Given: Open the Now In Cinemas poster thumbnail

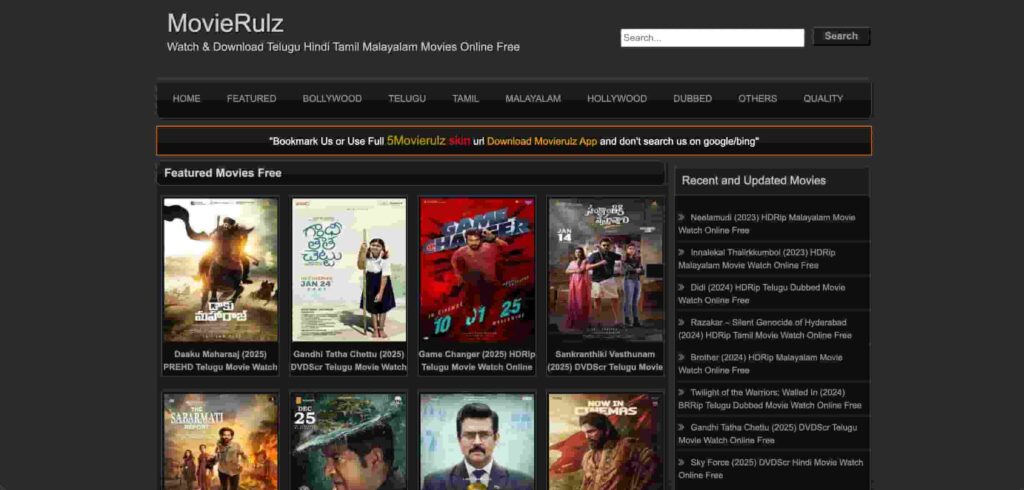Looking at the screenshot, I should 605,442.
